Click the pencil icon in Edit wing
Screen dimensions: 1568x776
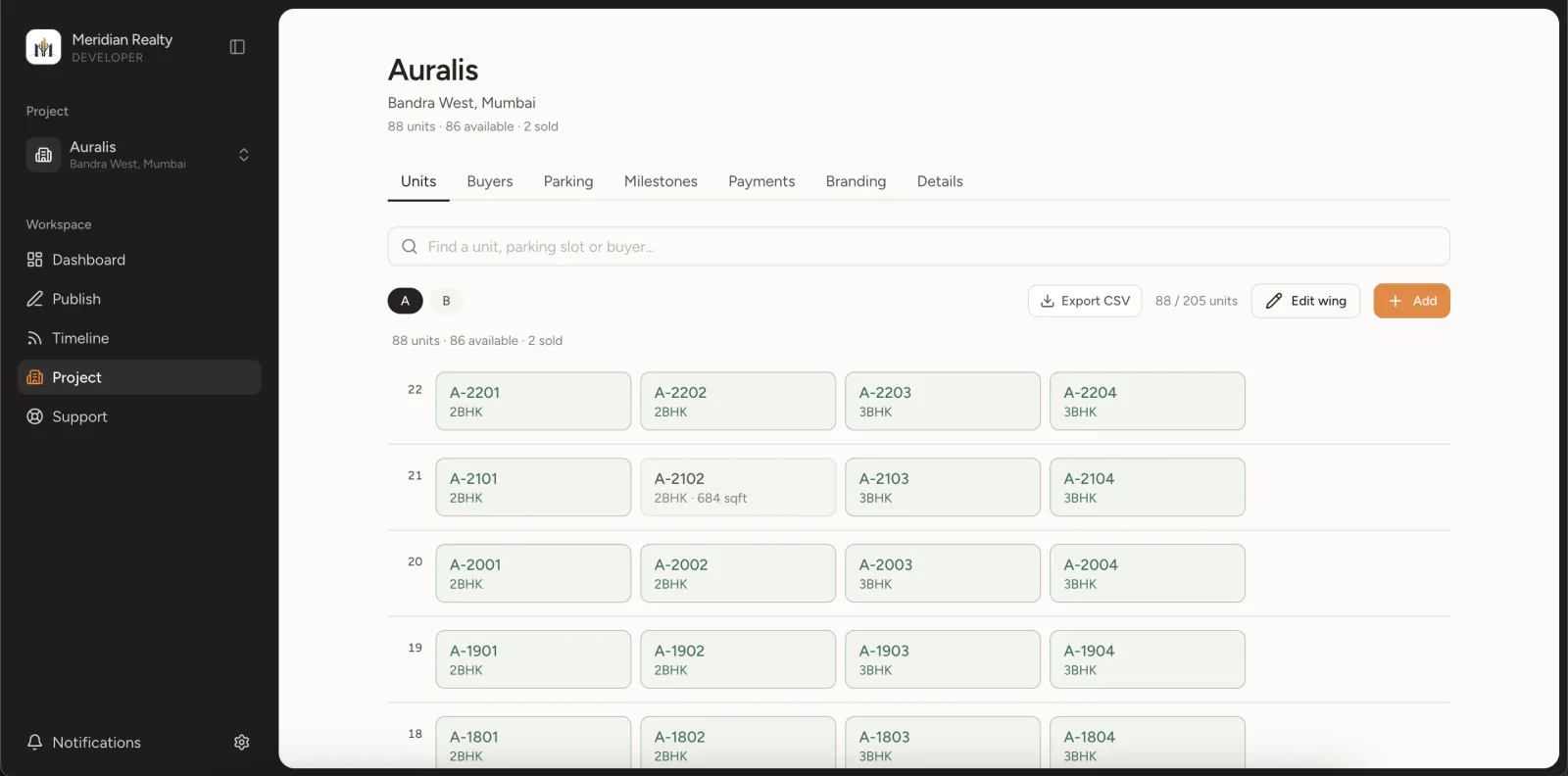pos(1274,301)
